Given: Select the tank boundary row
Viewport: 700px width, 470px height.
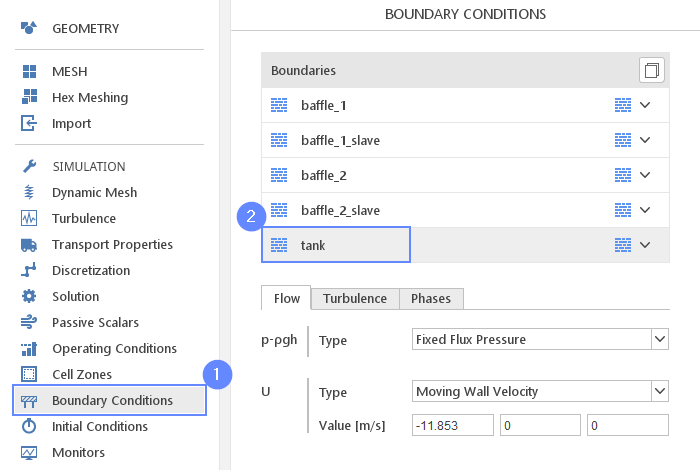Looking at the screenshot, I should tap(465, 245).
